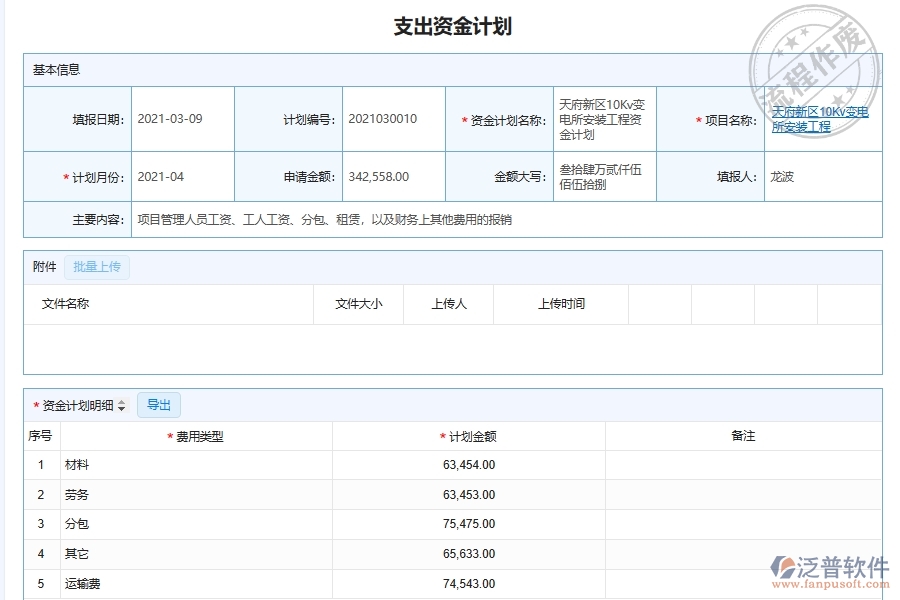Select the 附件 section header
The height and width of the screenshot is (600, 900).
click(x=40, y=266)
